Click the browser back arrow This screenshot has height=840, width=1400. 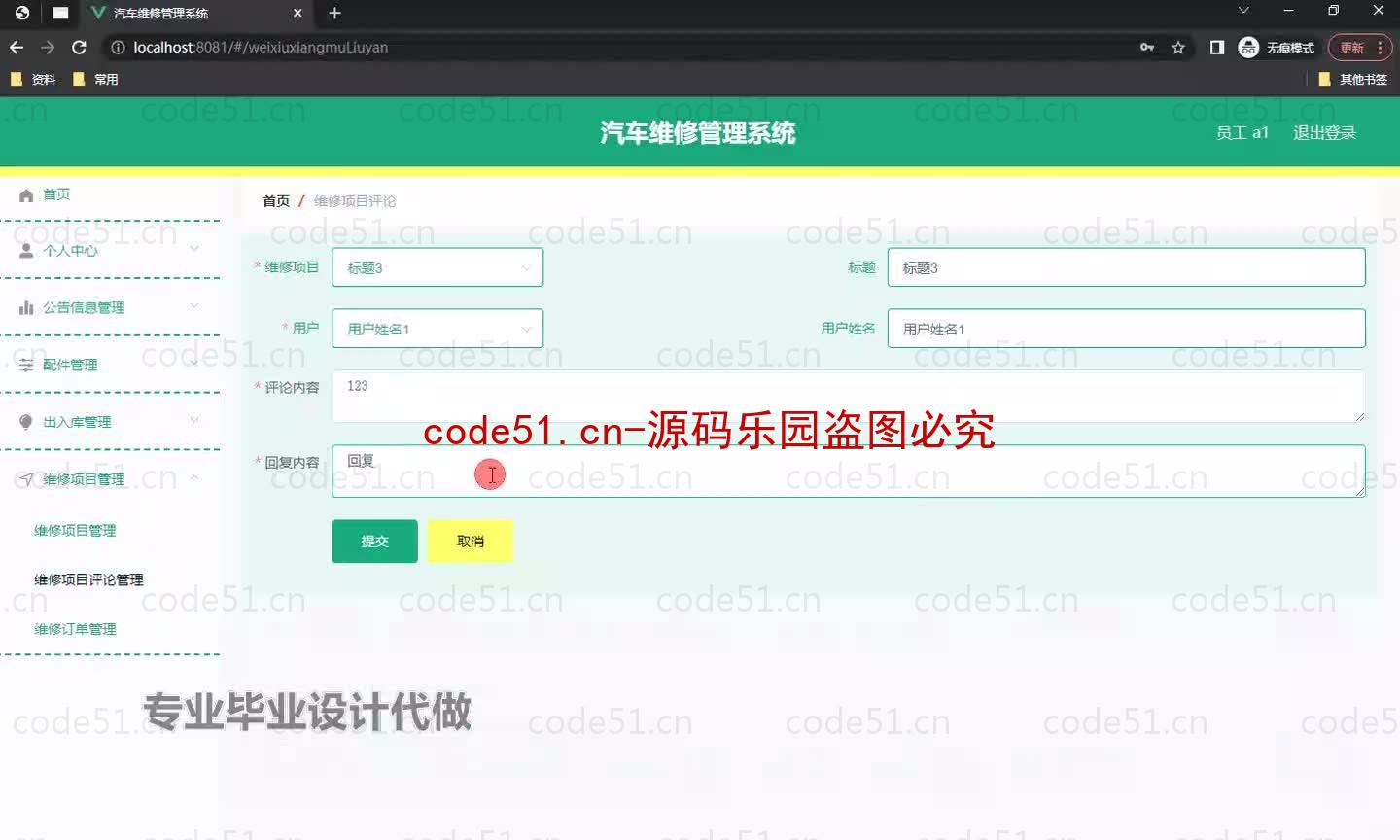(17, 47)
